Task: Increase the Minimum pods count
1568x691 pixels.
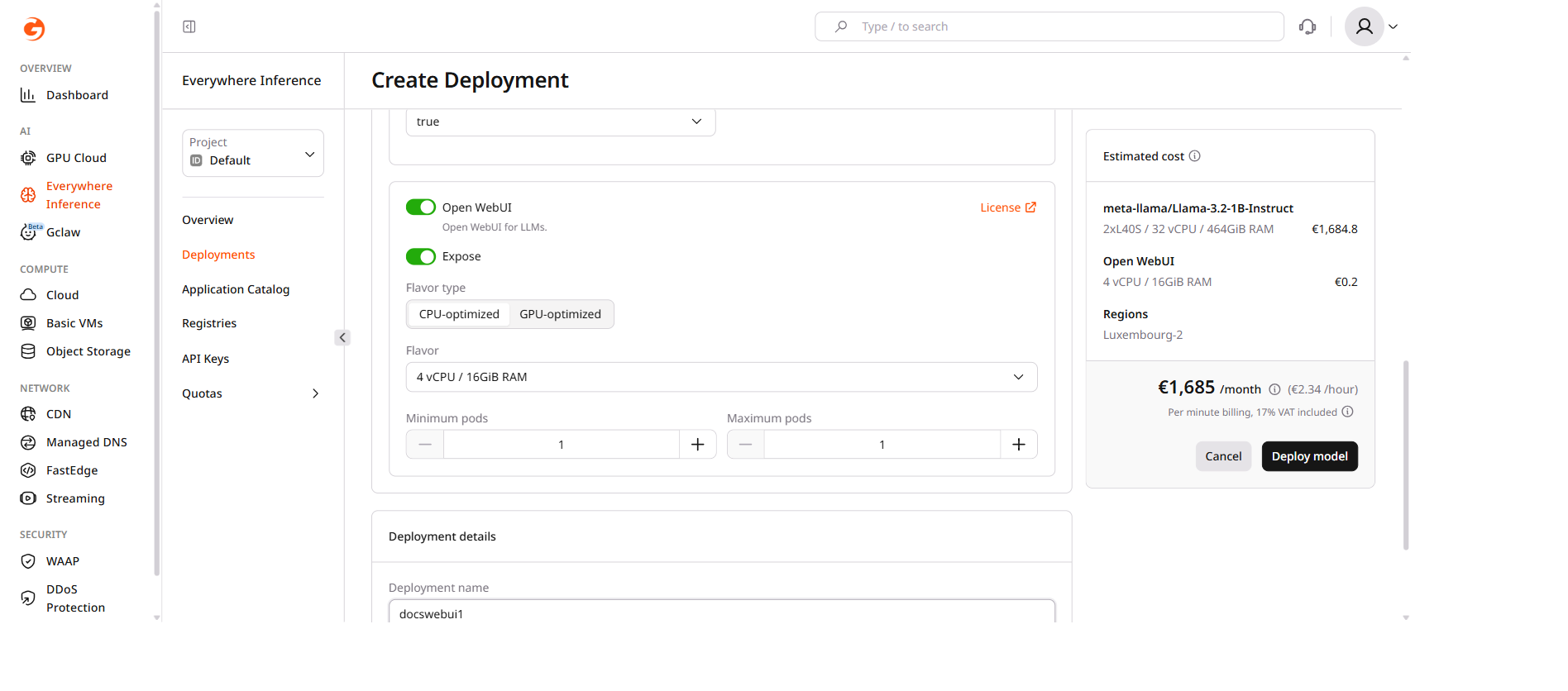Action: [x=698, y=445]
